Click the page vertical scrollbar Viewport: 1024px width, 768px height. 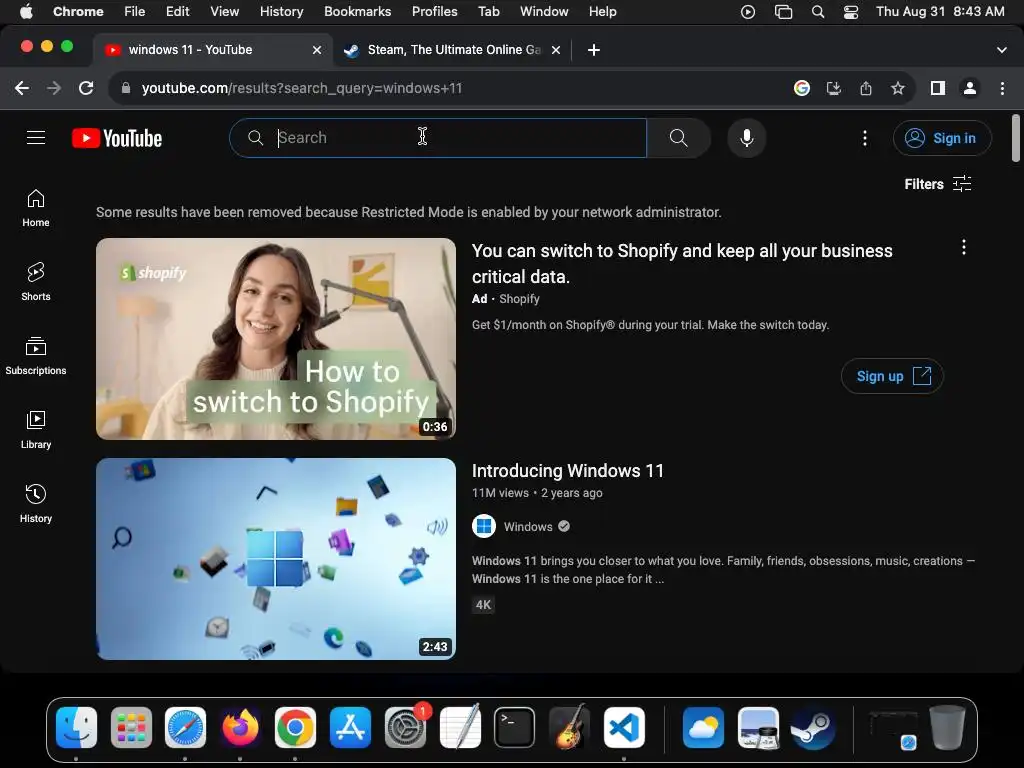coord(1016,138)
